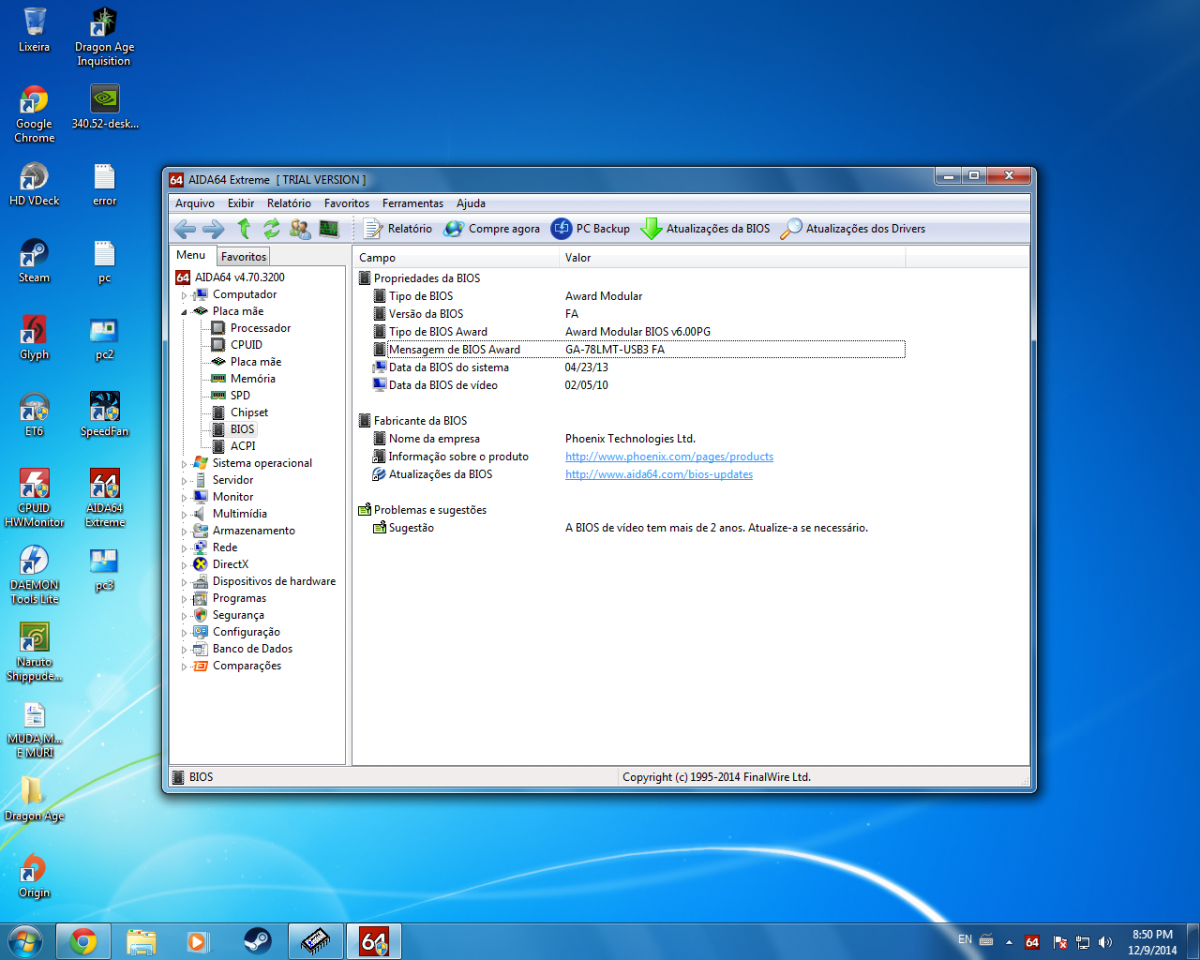Click the Back arrow in AIDA64 toolbar

pos(185,229)
